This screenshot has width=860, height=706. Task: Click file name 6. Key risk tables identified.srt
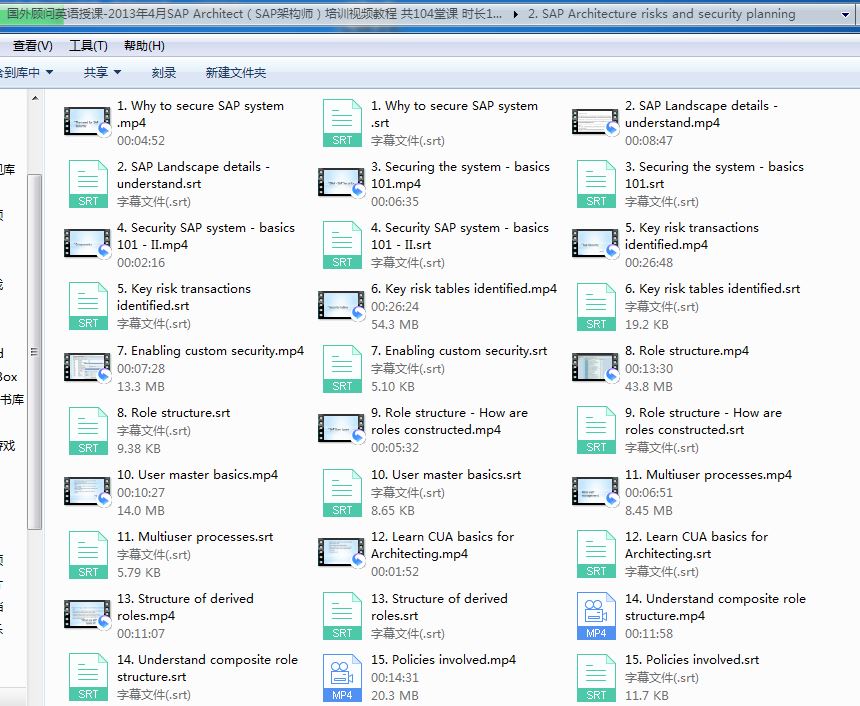(712, 289)
